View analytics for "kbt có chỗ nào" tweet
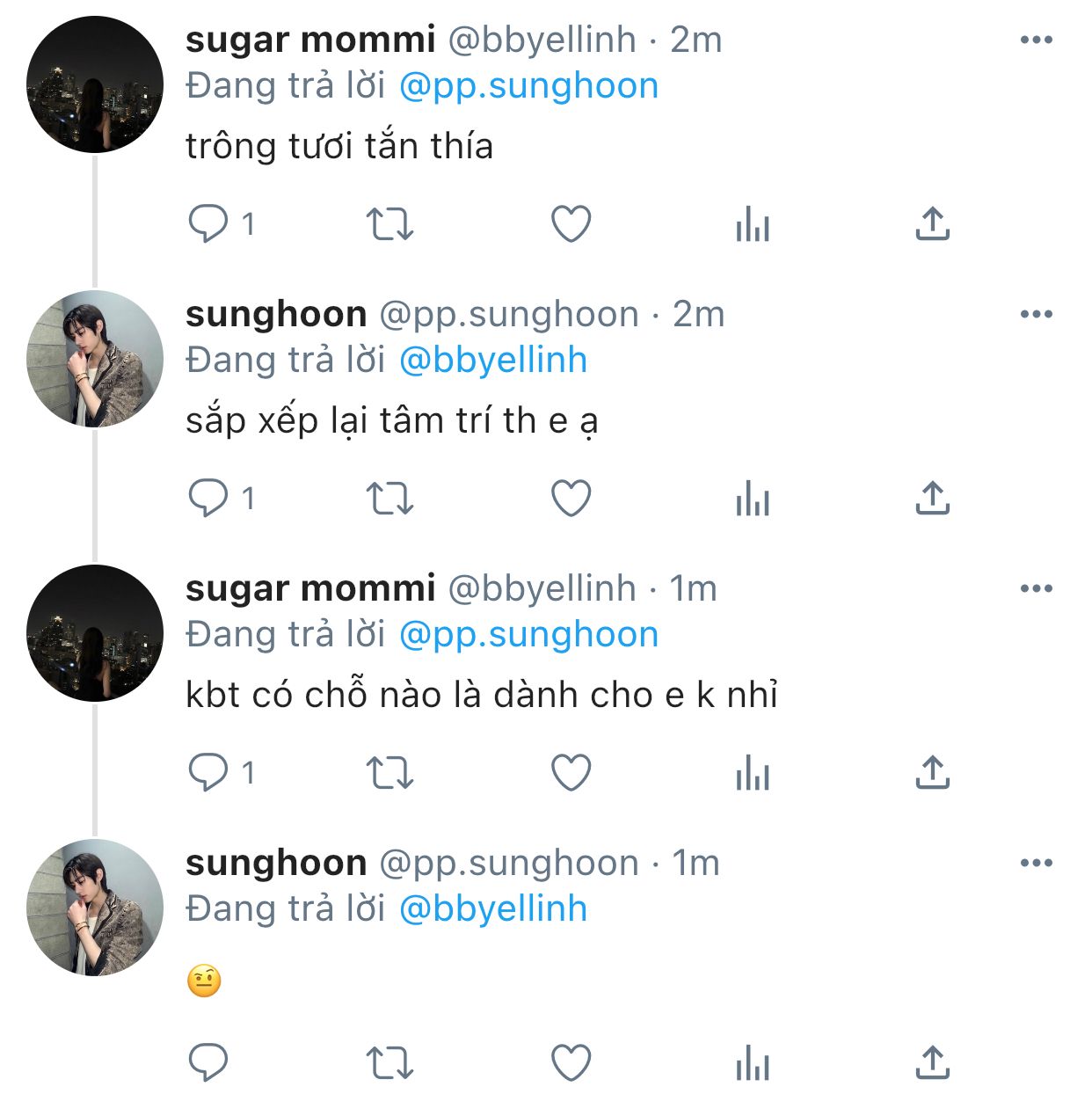 coord(753,772)
